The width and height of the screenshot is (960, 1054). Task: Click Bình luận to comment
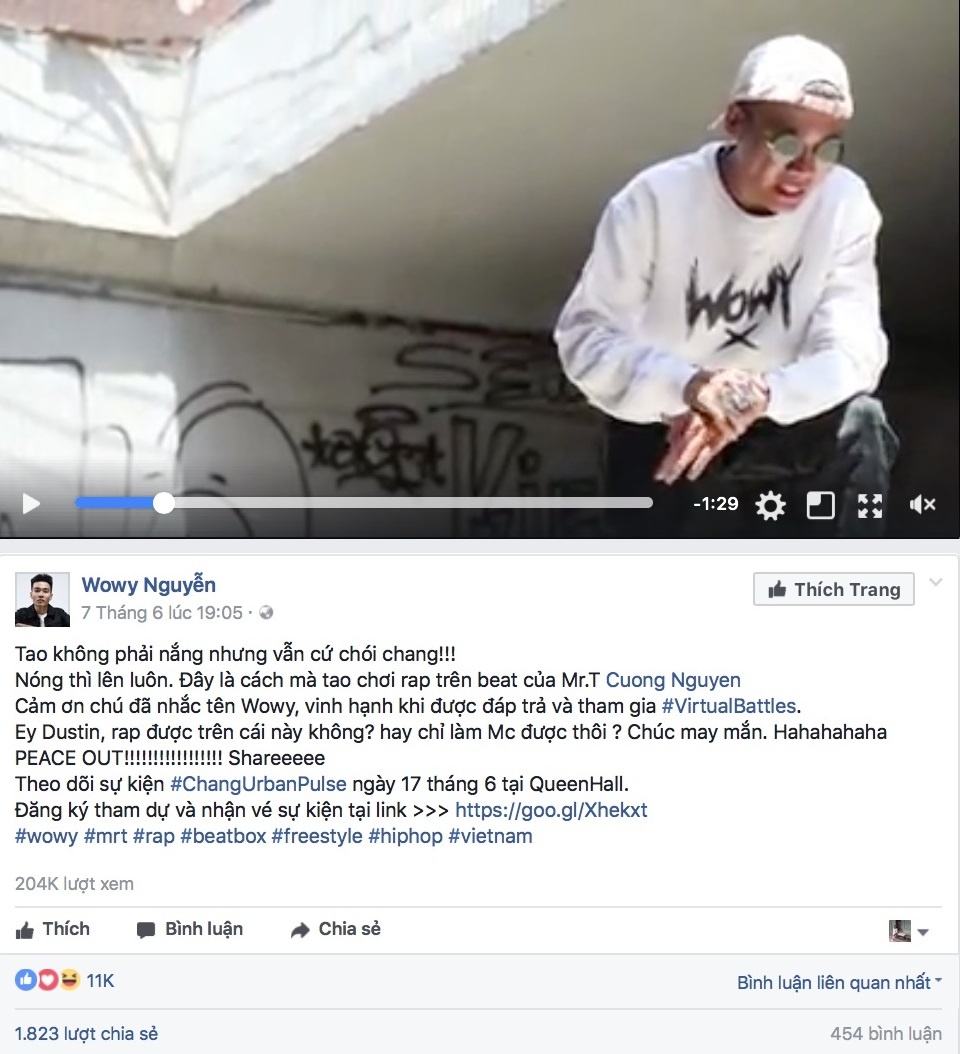pyautogui.click(x=190, y=929)
